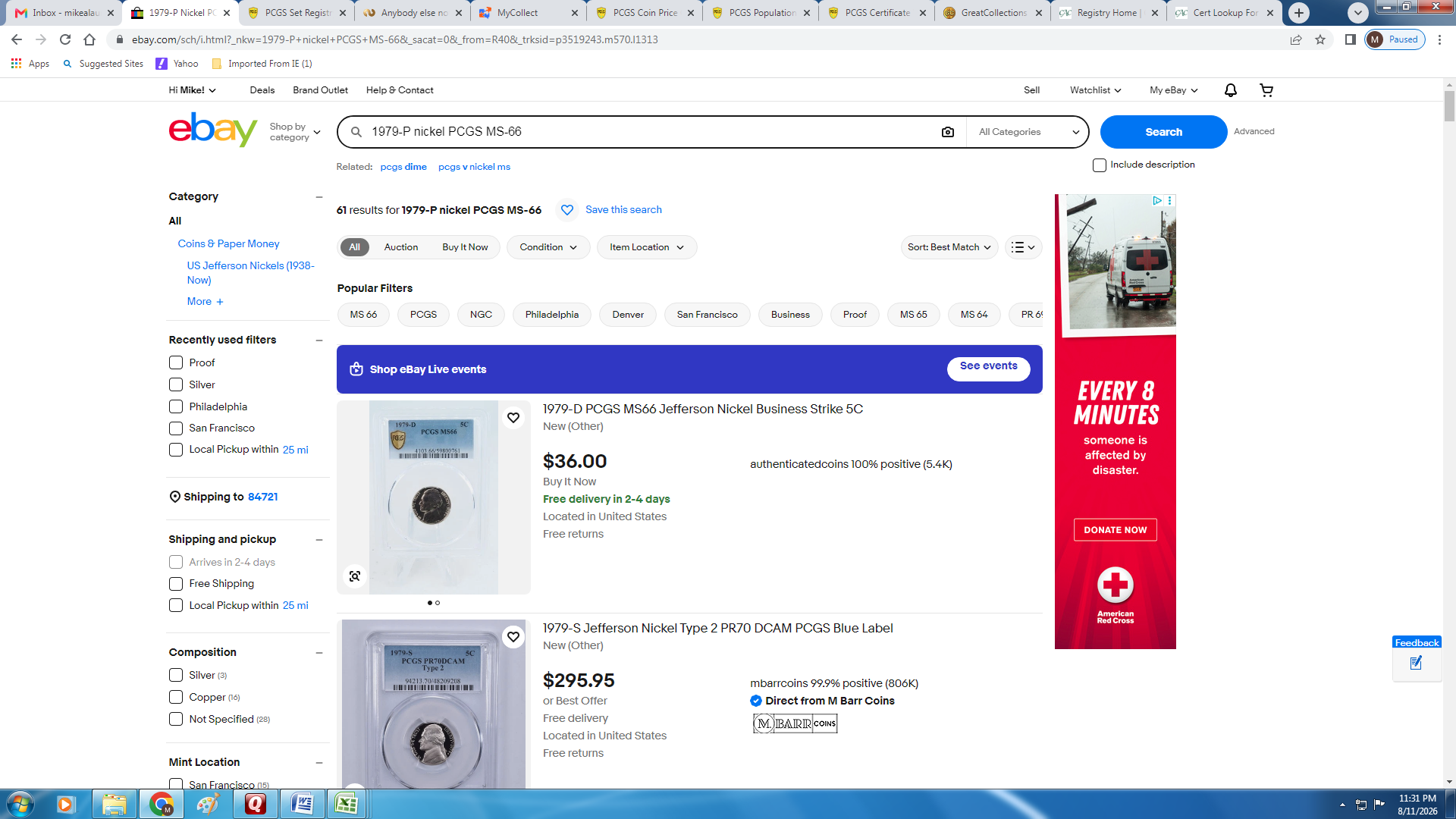Screen dimensions: 1456x819
Task: Switch to the PCGS Set Registry tab
Action: pyautogui.click(x=297, y=13)
